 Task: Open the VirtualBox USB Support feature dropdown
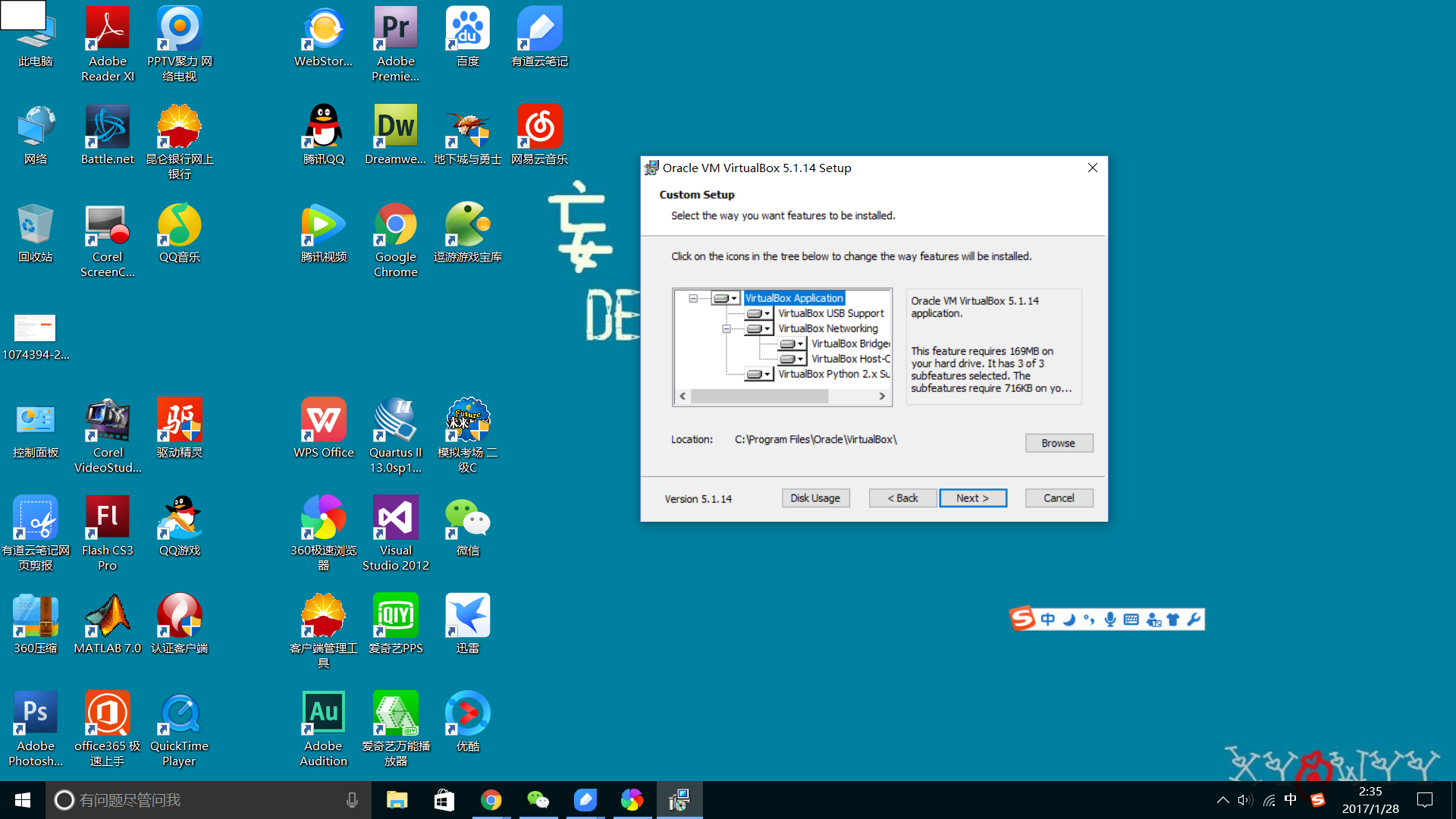coord(759,313)
